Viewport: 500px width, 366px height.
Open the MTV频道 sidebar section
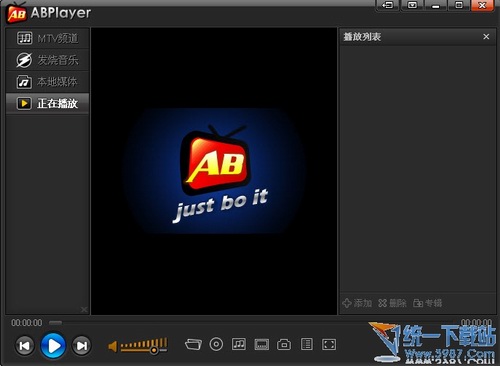(47, 38)
